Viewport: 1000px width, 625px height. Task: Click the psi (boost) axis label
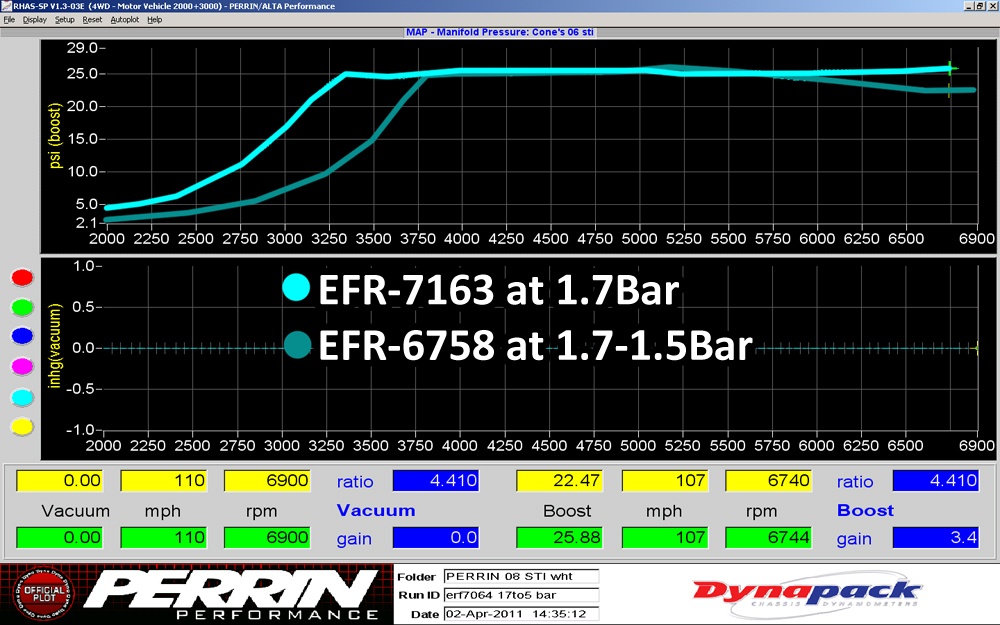pyautogui.click(x=55, y=135)
